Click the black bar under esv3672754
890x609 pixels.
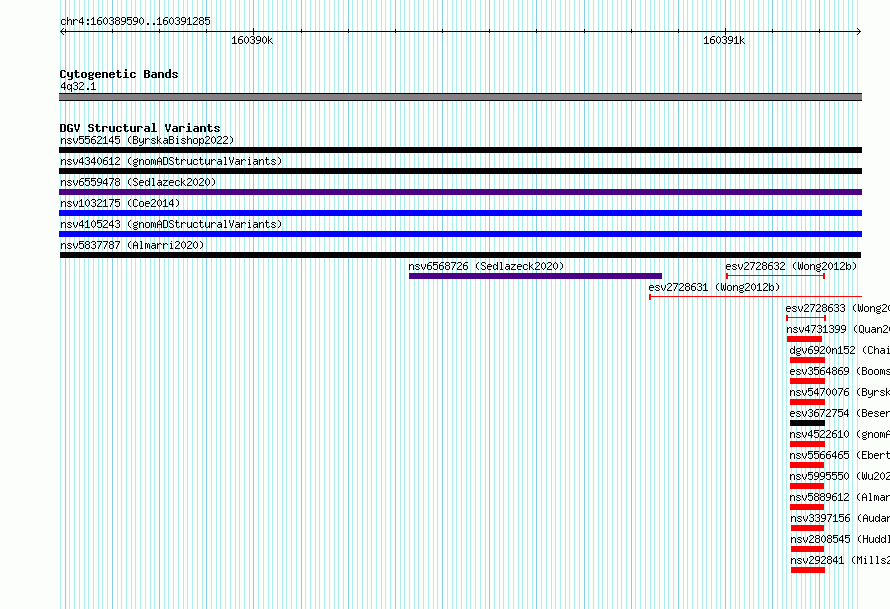[807, 423]
